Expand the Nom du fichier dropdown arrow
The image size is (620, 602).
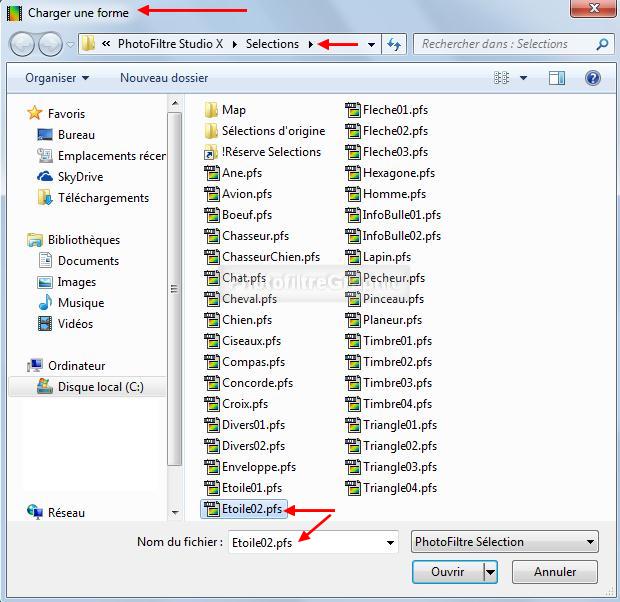[x=390, y=543]
